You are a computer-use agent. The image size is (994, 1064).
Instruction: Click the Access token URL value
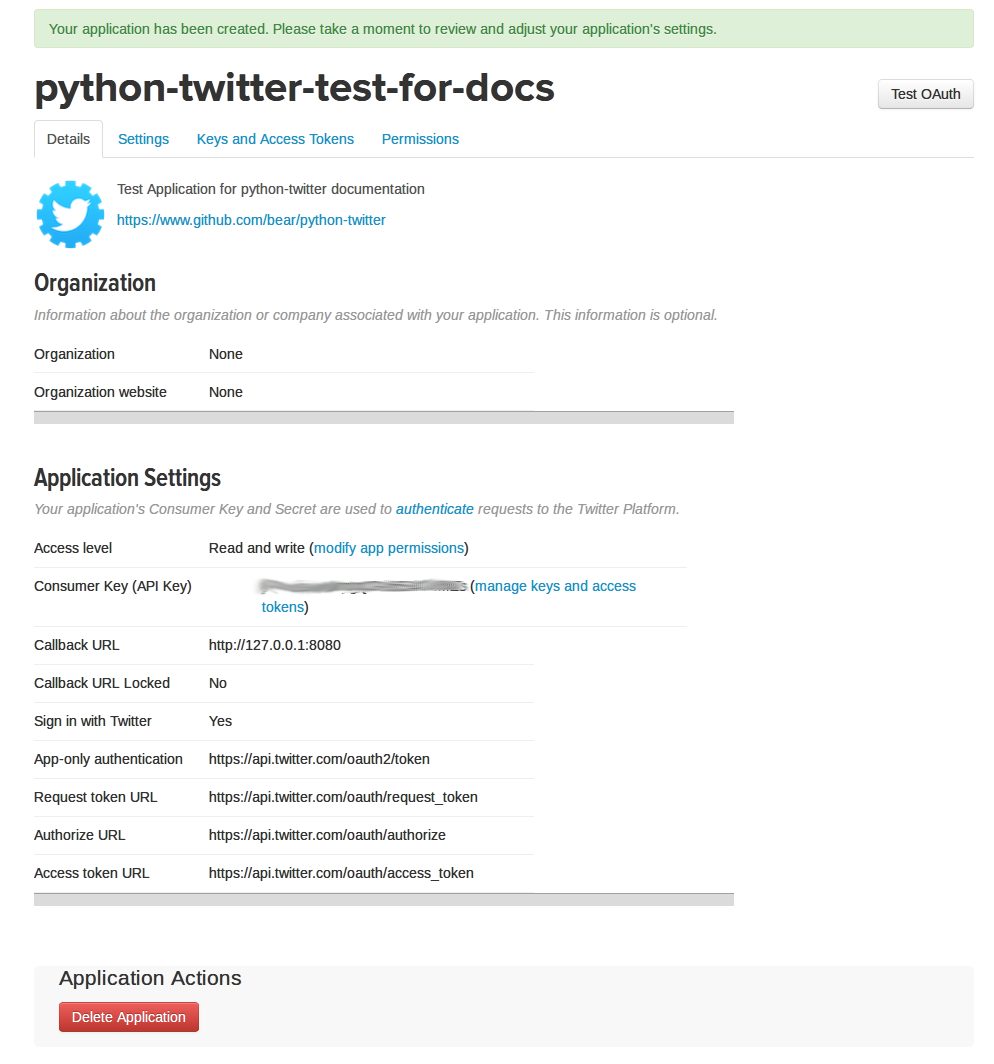[x=341, y=873]
